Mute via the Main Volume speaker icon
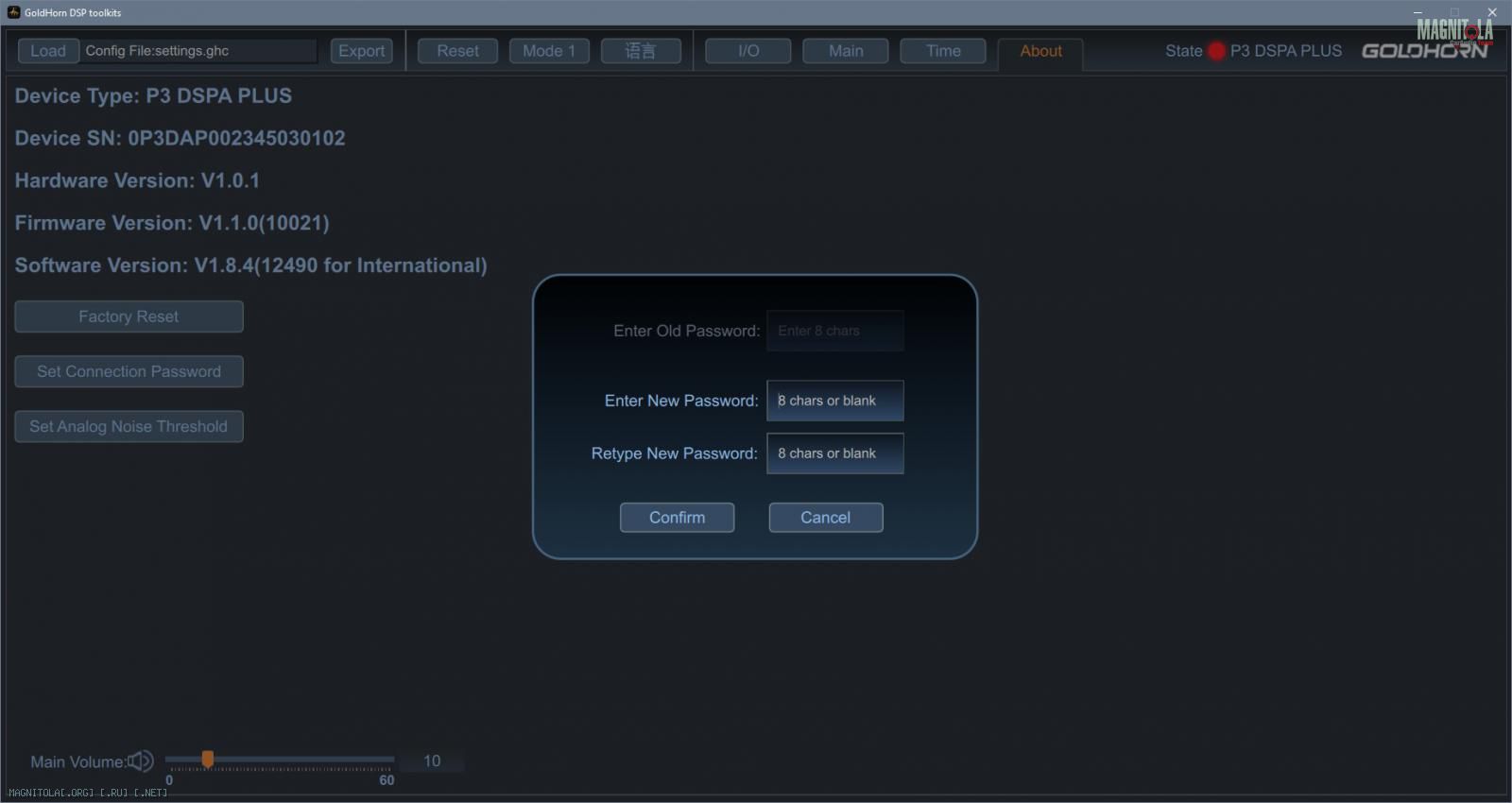The height and width of the screenshot is (803, 1512). 141,761
